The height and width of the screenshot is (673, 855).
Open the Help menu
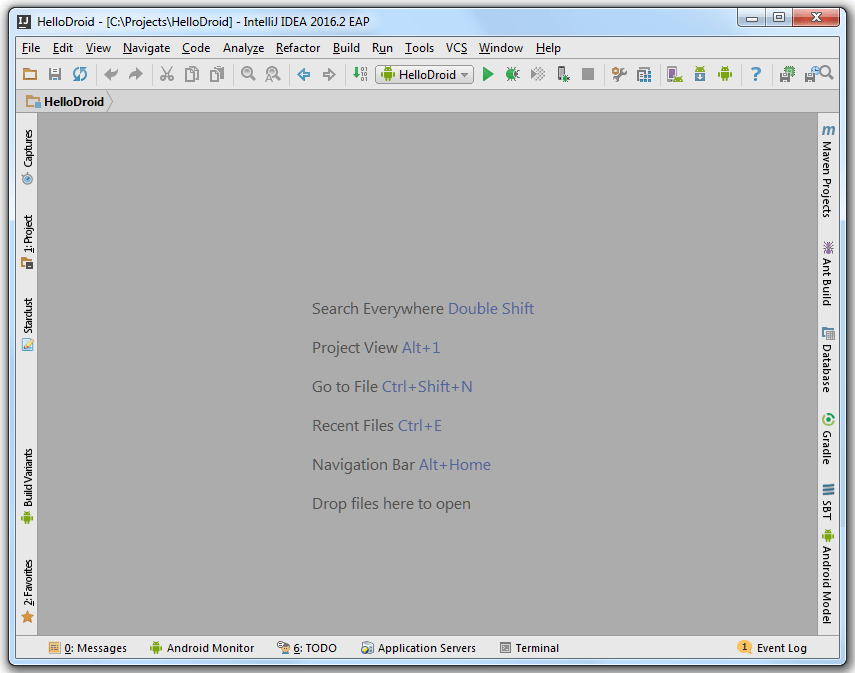point(548,48)
